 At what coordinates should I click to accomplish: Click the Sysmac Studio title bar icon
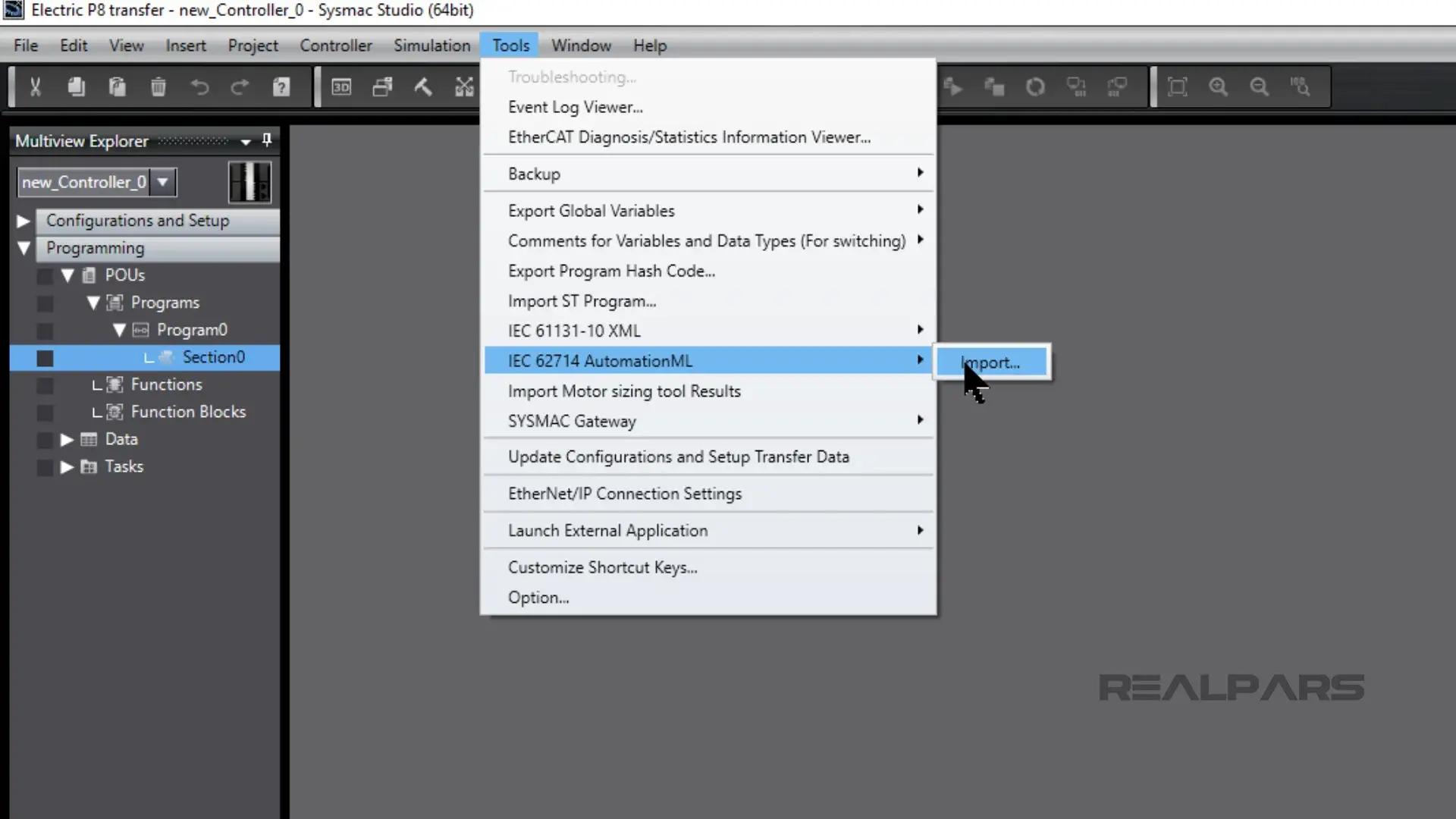(x=13, y=10)
